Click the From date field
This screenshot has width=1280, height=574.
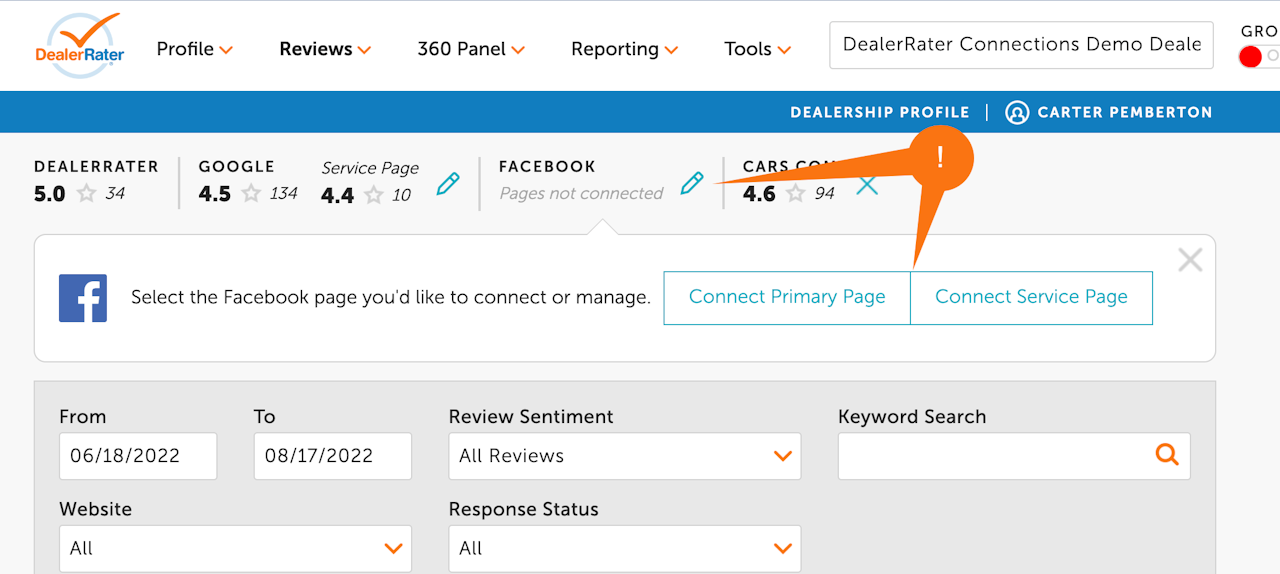(137, 456)
